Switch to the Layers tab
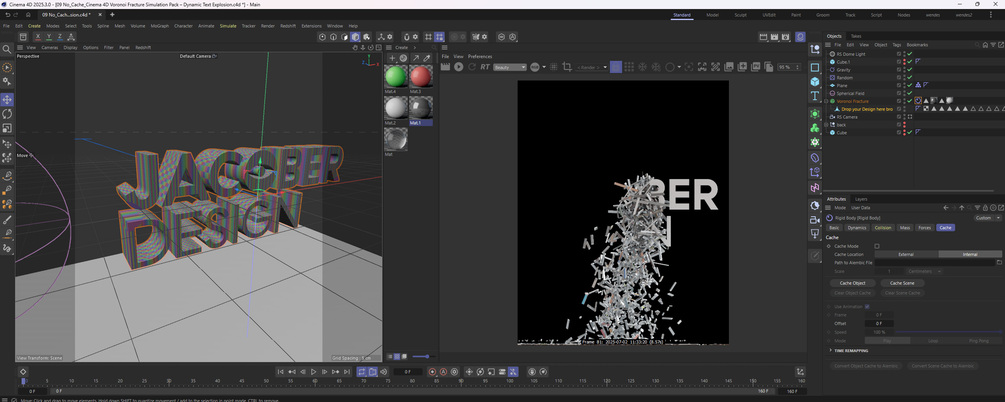Image resolution: width=1005 pixels, height=402 pixels. click(x=861, y=199)
